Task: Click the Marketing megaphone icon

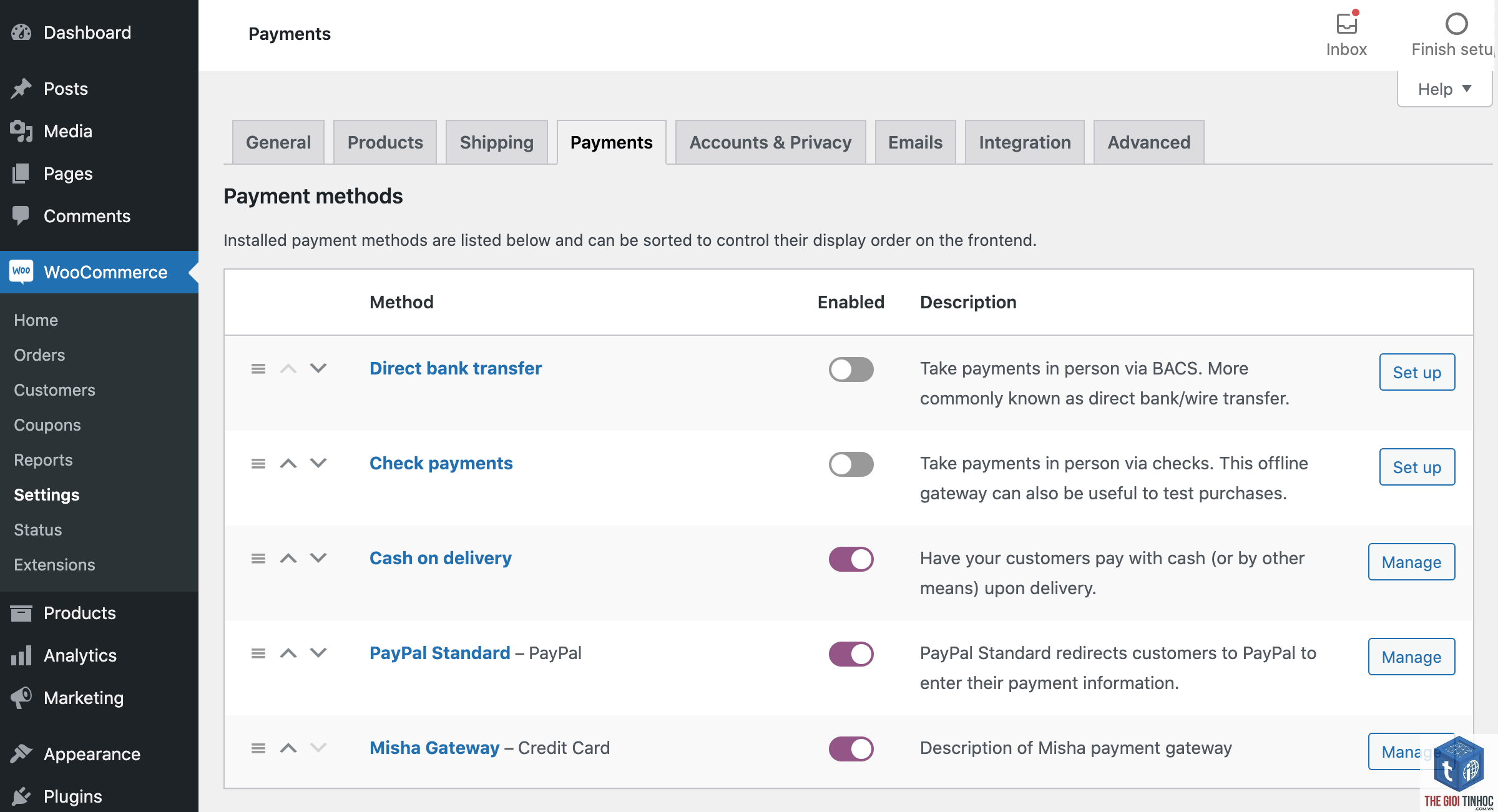Action: pos(21,698)
